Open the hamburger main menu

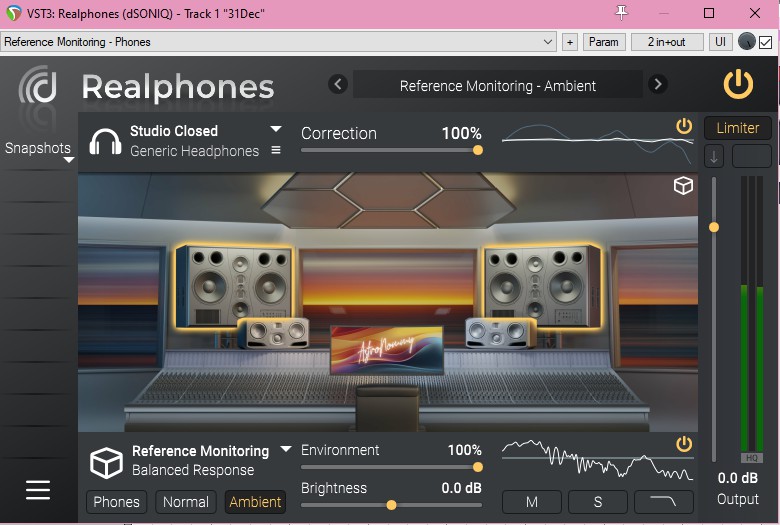pyautogui.click(x=38, y=490)
